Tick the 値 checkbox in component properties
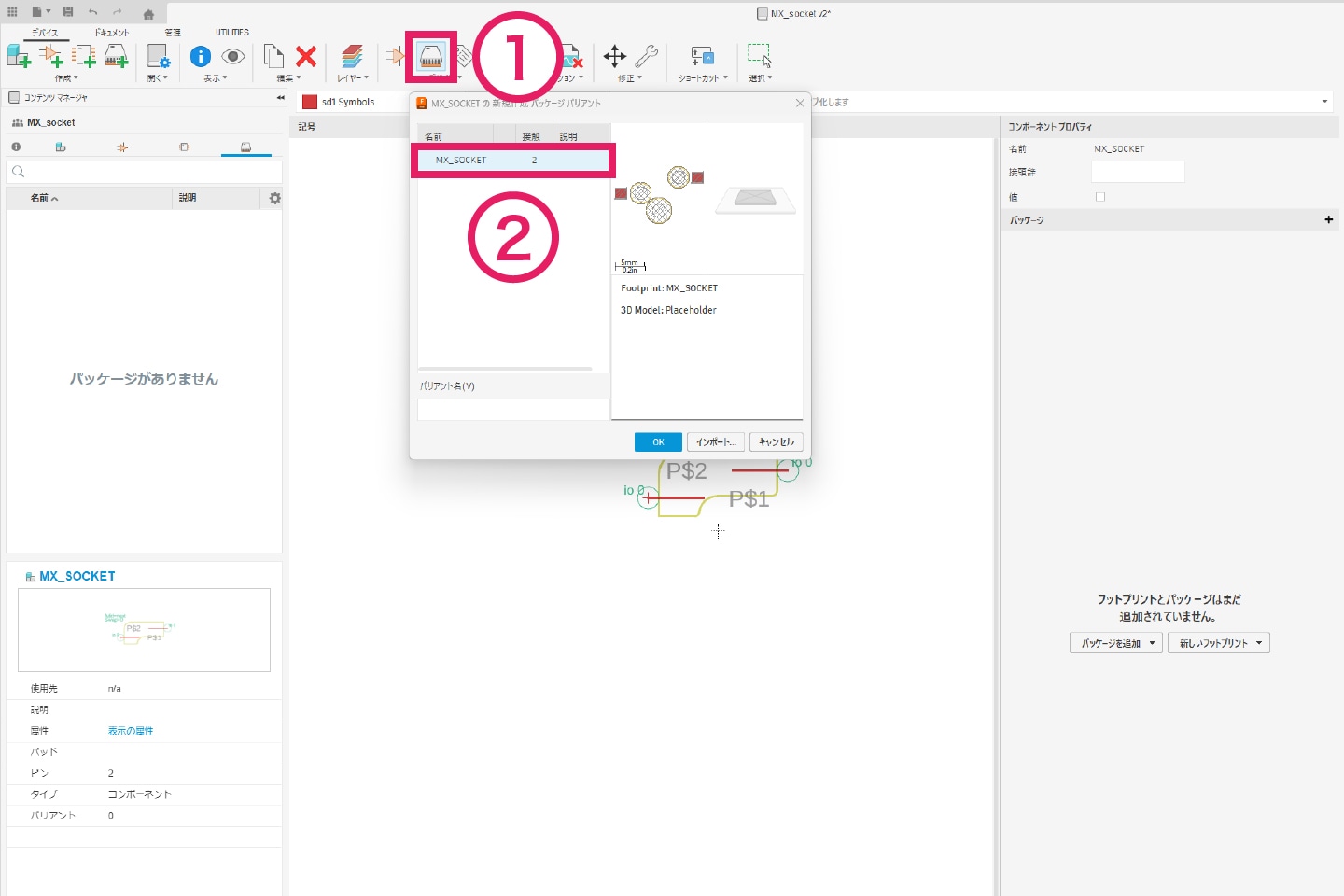 tap(1100, 197)
